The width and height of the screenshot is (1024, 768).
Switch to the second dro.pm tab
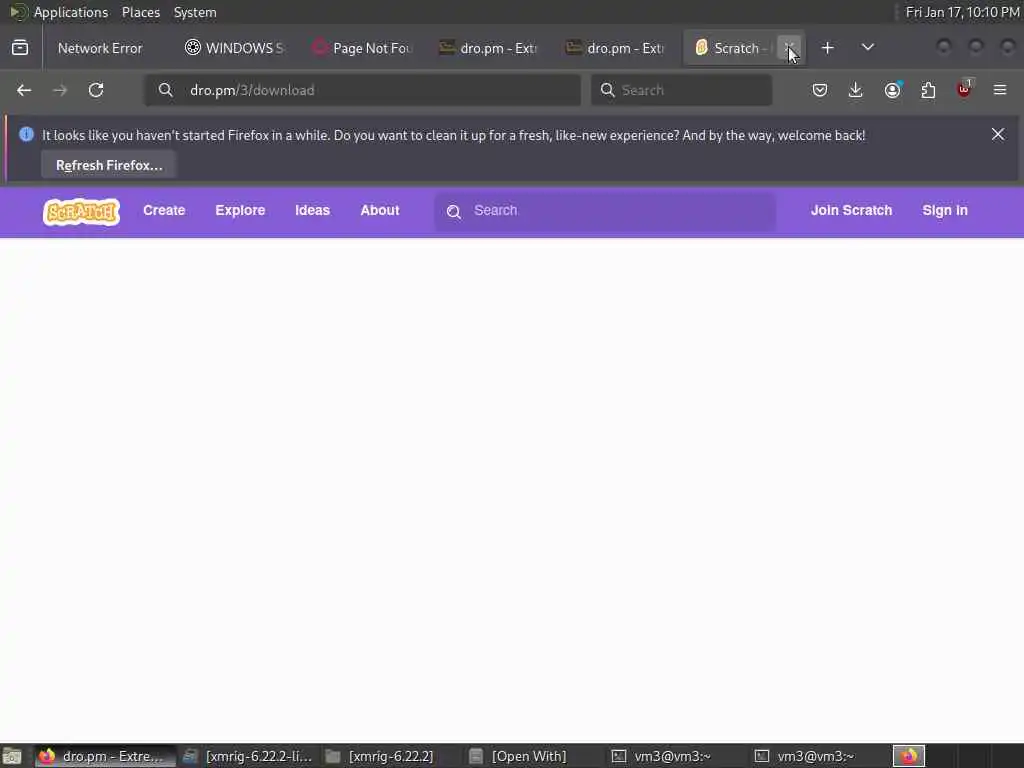(x=615, y=48)
